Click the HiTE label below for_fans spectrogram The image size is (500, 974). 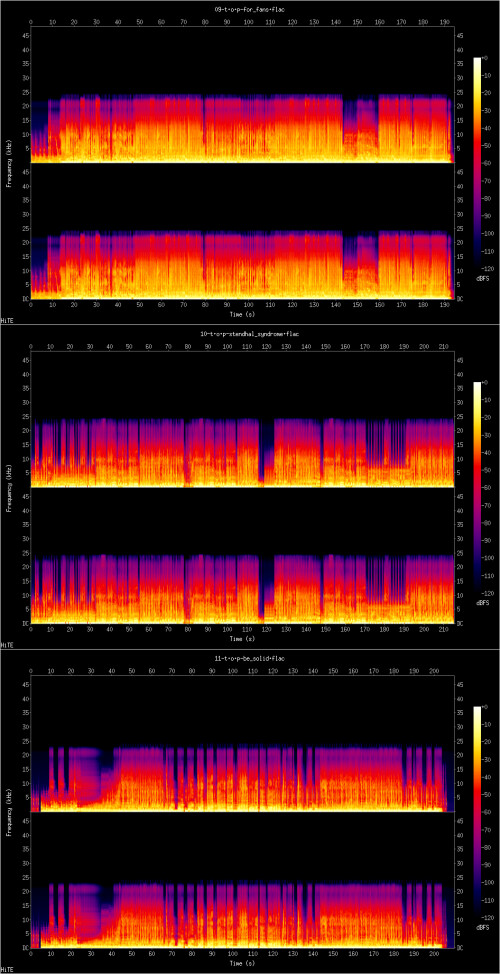pyautogui.click(x=7, y=321)
